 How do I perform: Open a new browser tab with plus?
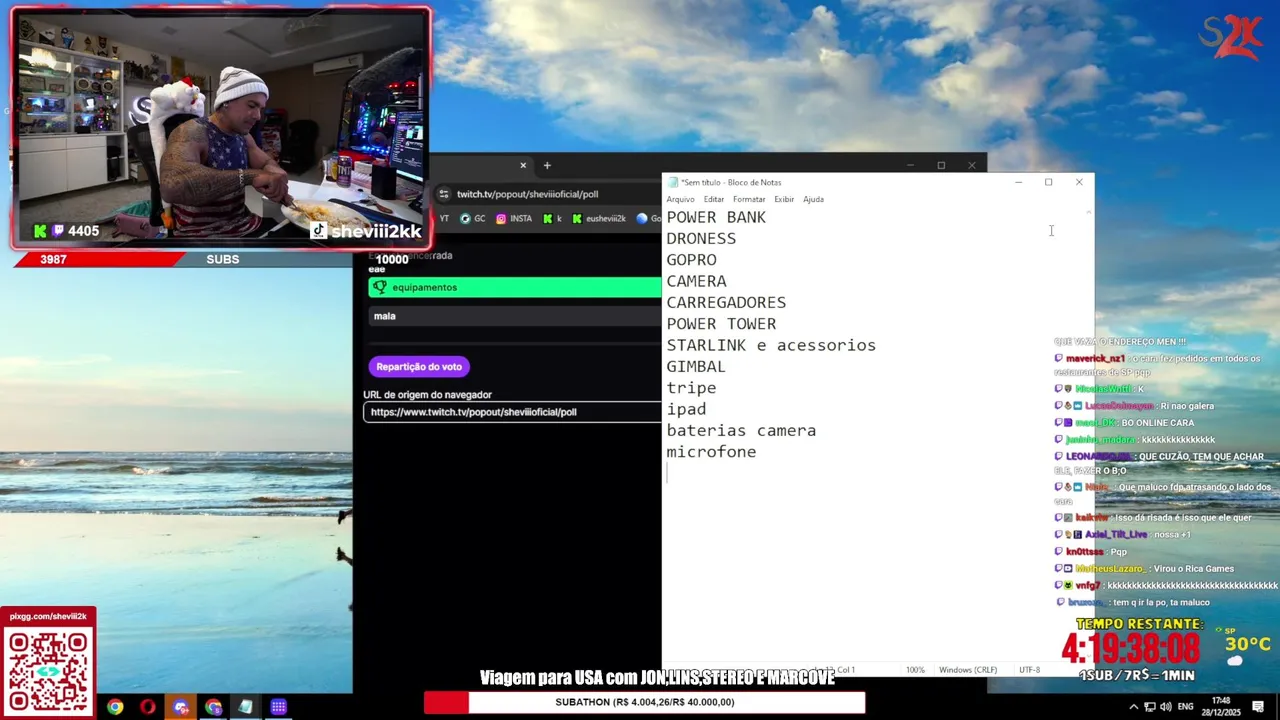point(547,165)
